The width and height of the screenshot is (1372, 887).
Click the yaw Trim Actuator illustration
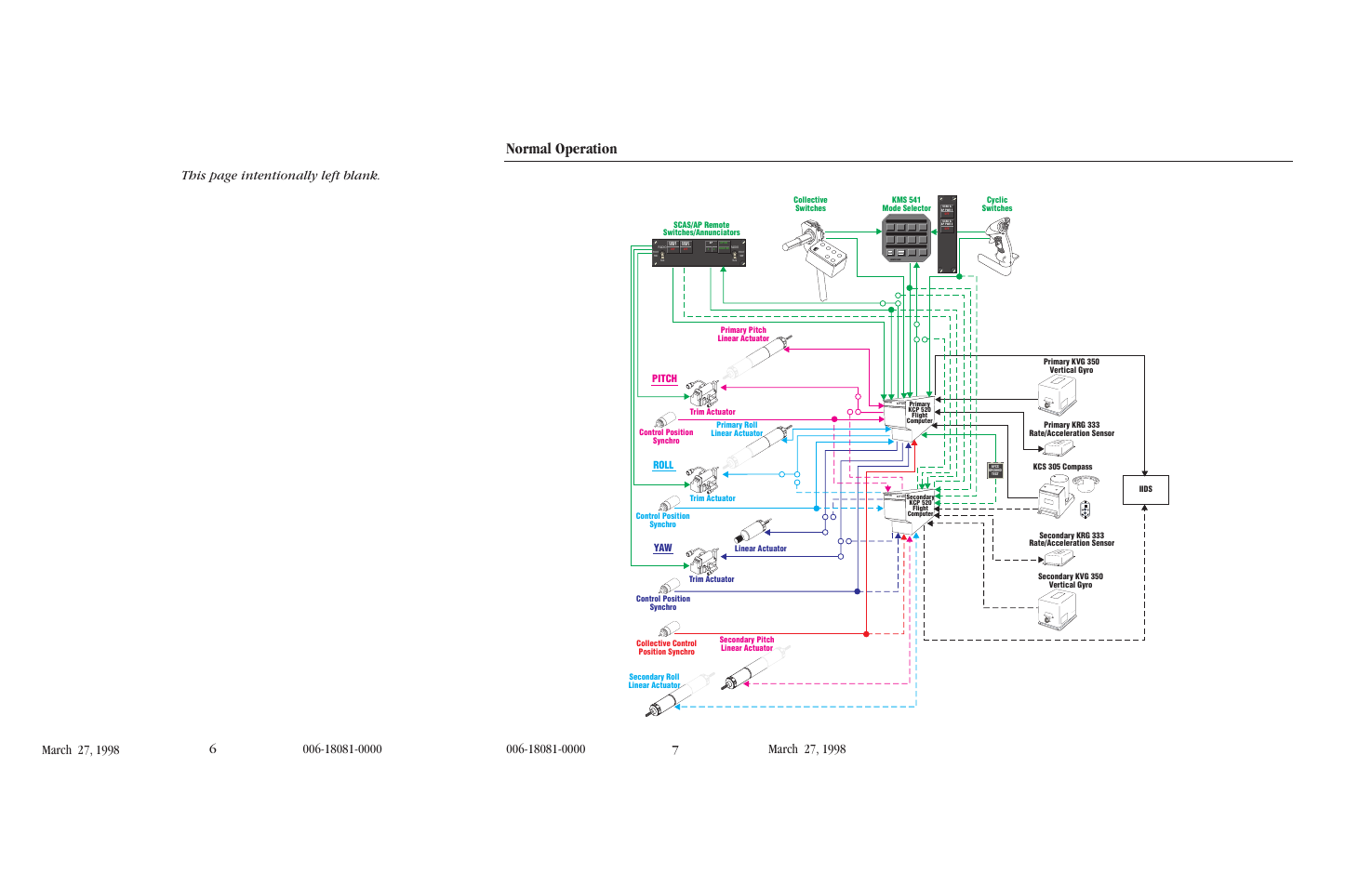pyautogui.click(x=705, y=561)
